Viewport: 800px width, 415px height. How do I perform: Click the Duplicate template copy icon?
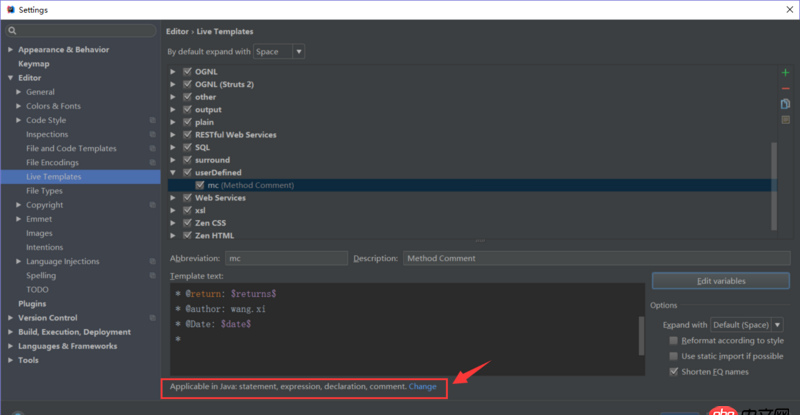pyautogui.click(x=785, y=104)
